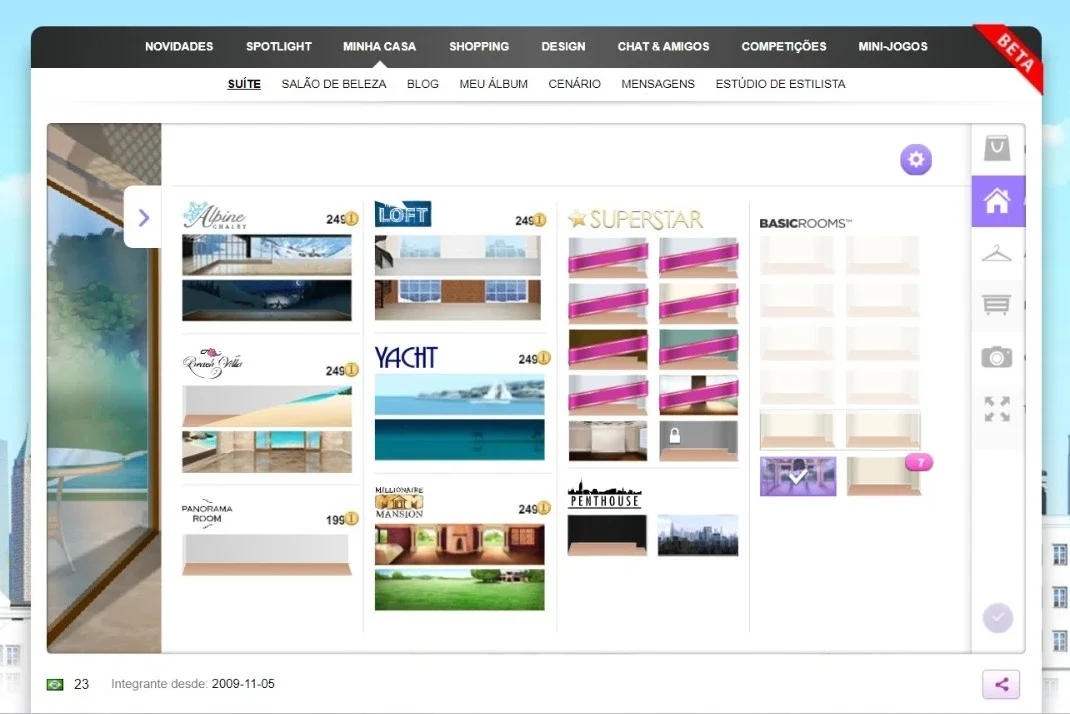The image size is (1070, 714).
Task: Click the Basic Rooms heading
Action: point(805,223)
